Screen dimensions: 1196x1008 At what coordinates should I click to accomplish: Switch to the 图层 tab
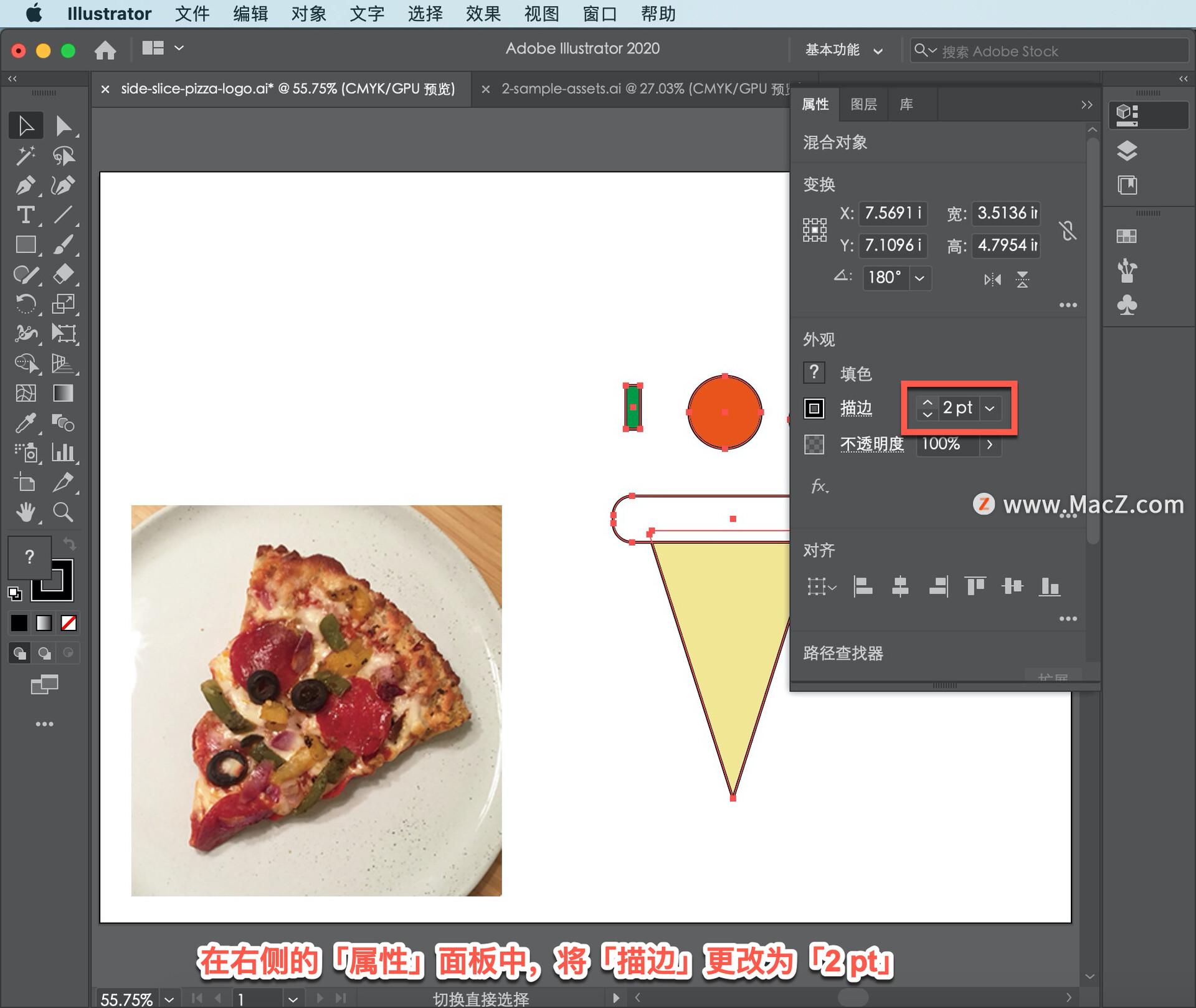(863, 104)
